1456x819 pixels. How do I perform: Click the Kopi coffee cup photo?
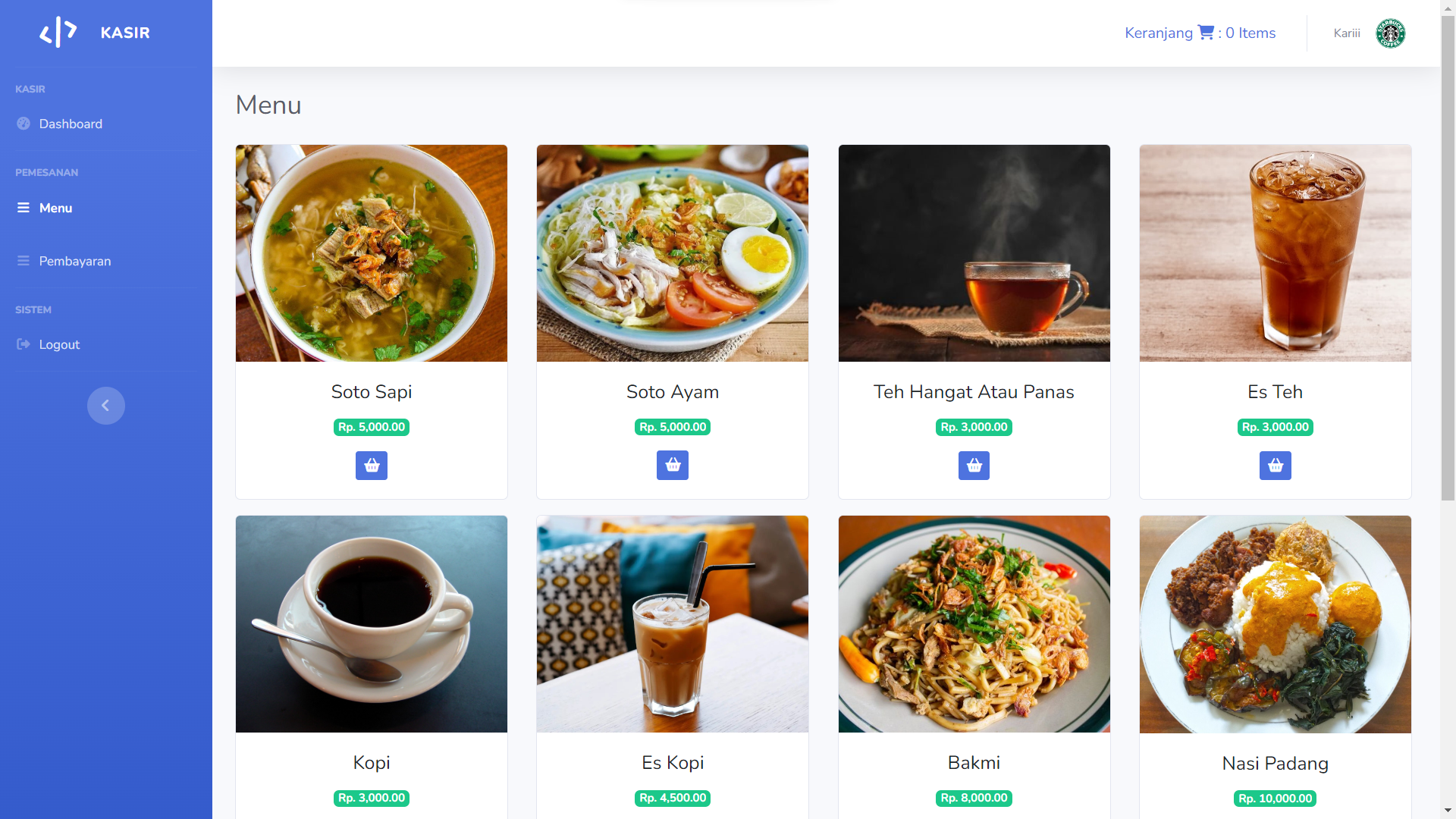[x=372, y=624]
